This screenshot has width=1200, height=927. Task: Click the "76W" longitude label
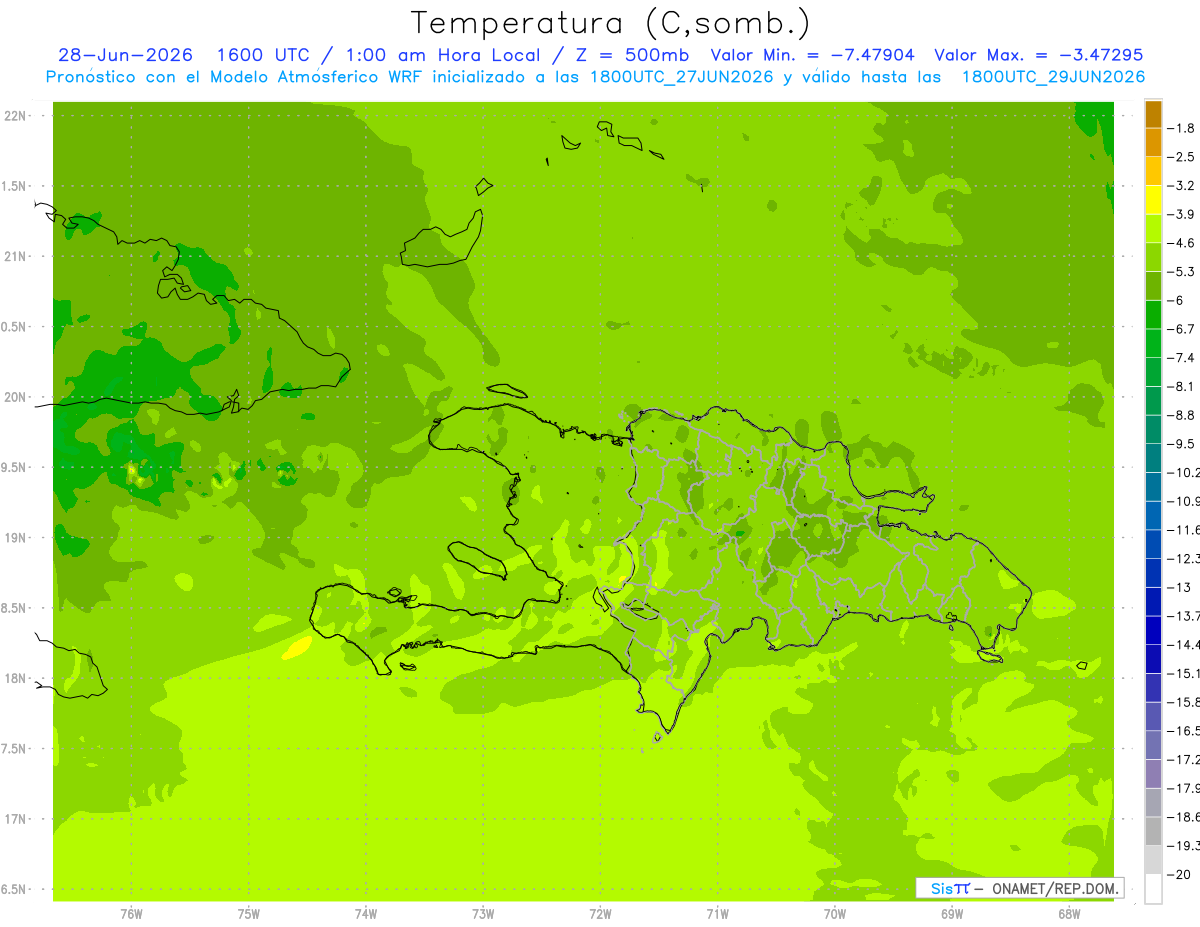click(x=131, y=913)
